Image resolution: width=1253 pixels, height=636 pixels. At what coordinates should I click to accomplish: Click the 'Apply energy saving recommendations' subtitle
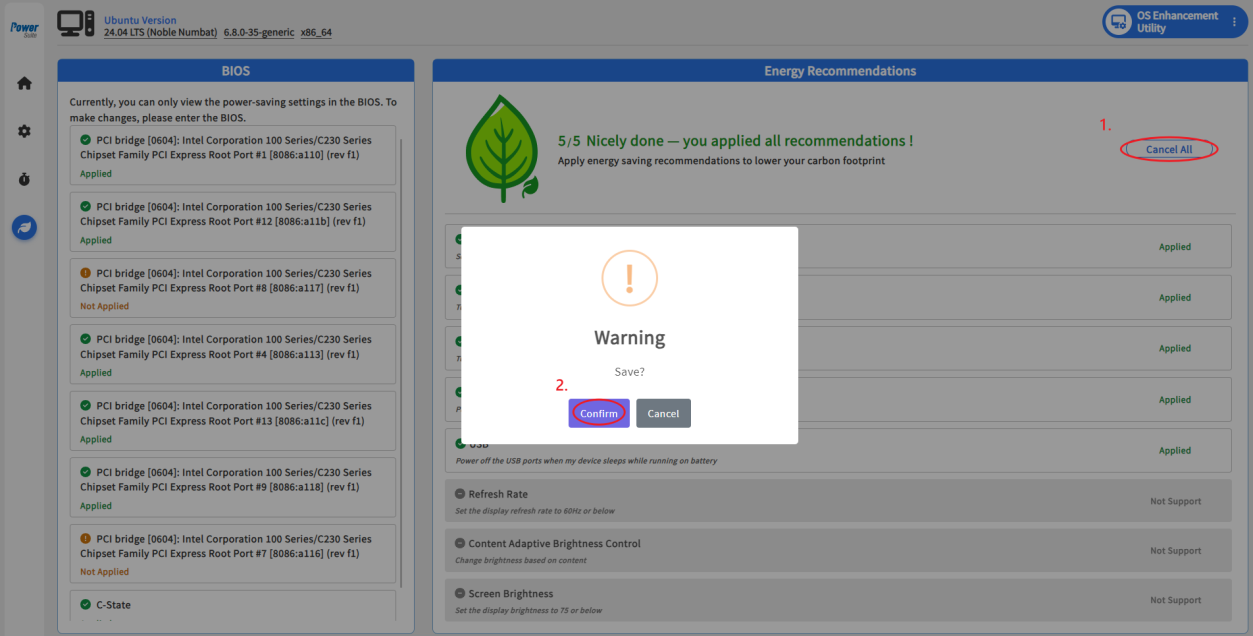[721, 160]
